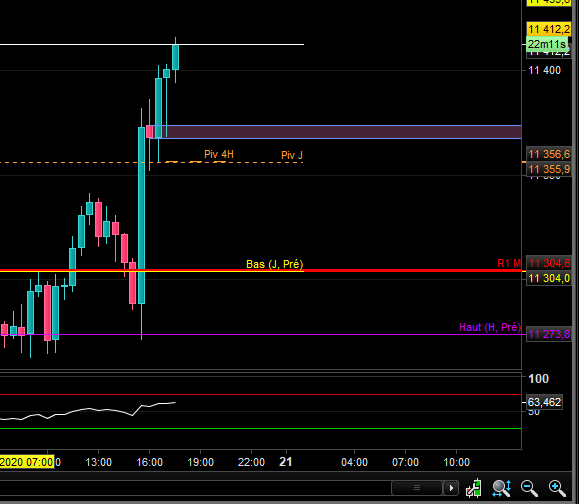Click the red 11 304,6 price tag

(x=549, y=263)
